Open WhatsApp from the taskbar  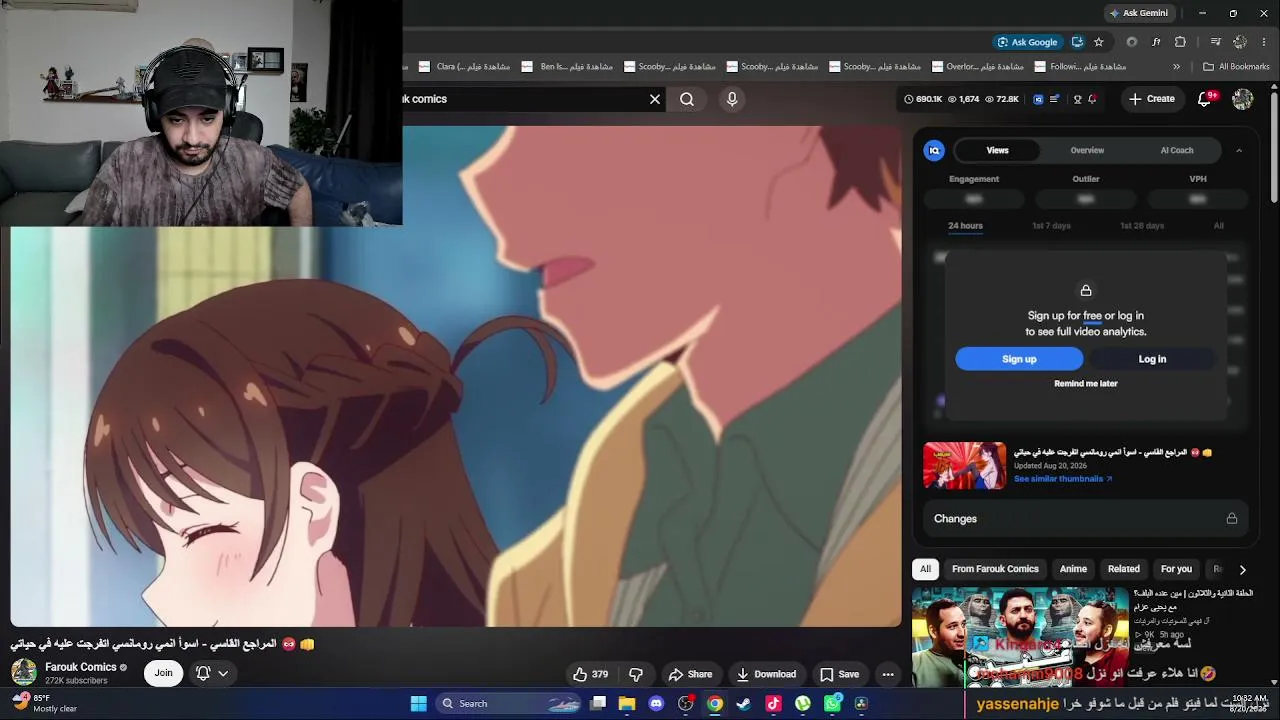click(832, 704)
